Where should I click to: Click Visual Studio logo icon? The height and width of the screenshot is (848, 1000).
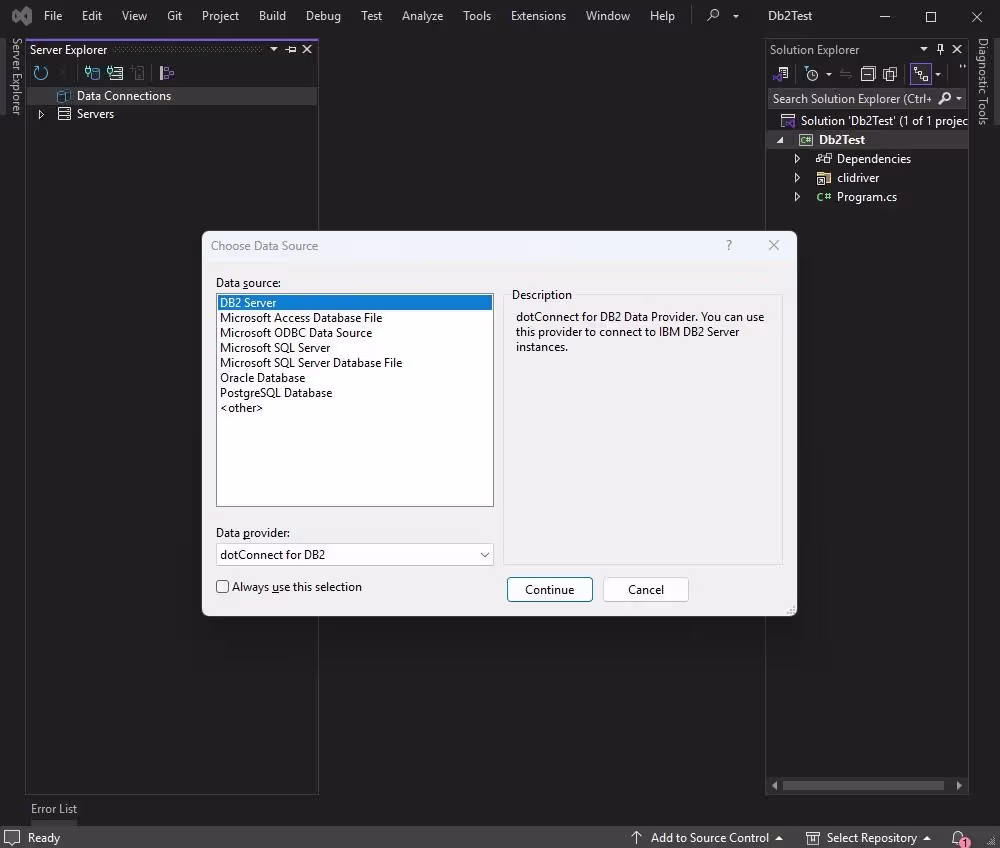click(x=22, y=16)
